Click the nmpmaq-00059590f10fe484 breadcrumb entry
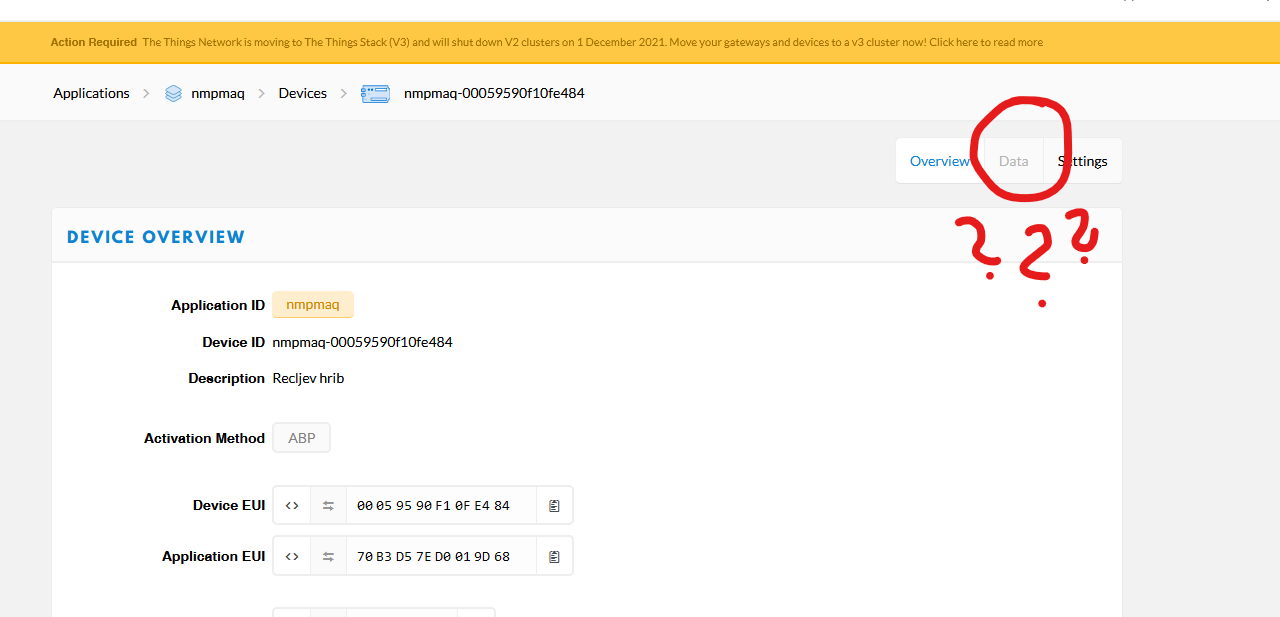Image resolution: width=1280 pixels, height=617 pixels. [x=494, y=93]
